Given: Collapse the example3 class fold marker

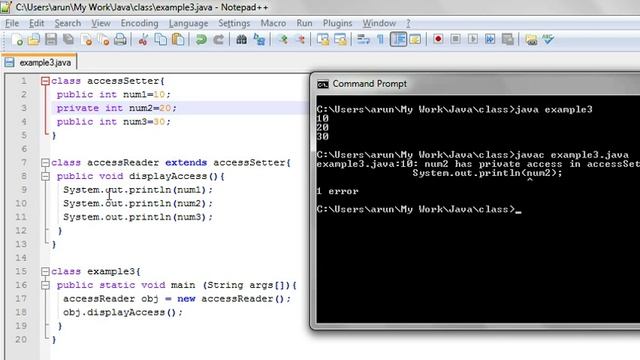Looking at the screenshot, I should [45, 271].
